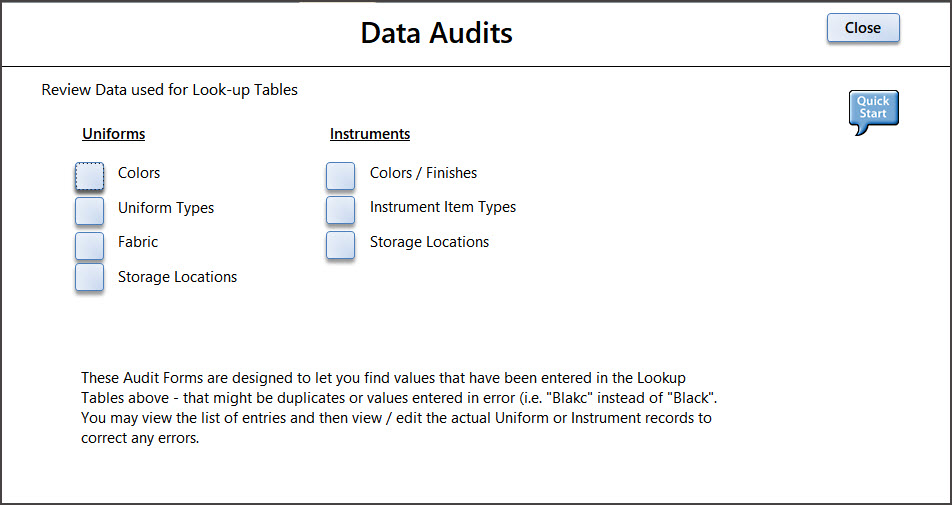Viewport: 952px width, 505px height.
Task: Click the "Data Audits" title heading
Action: (x=436, y=33)
